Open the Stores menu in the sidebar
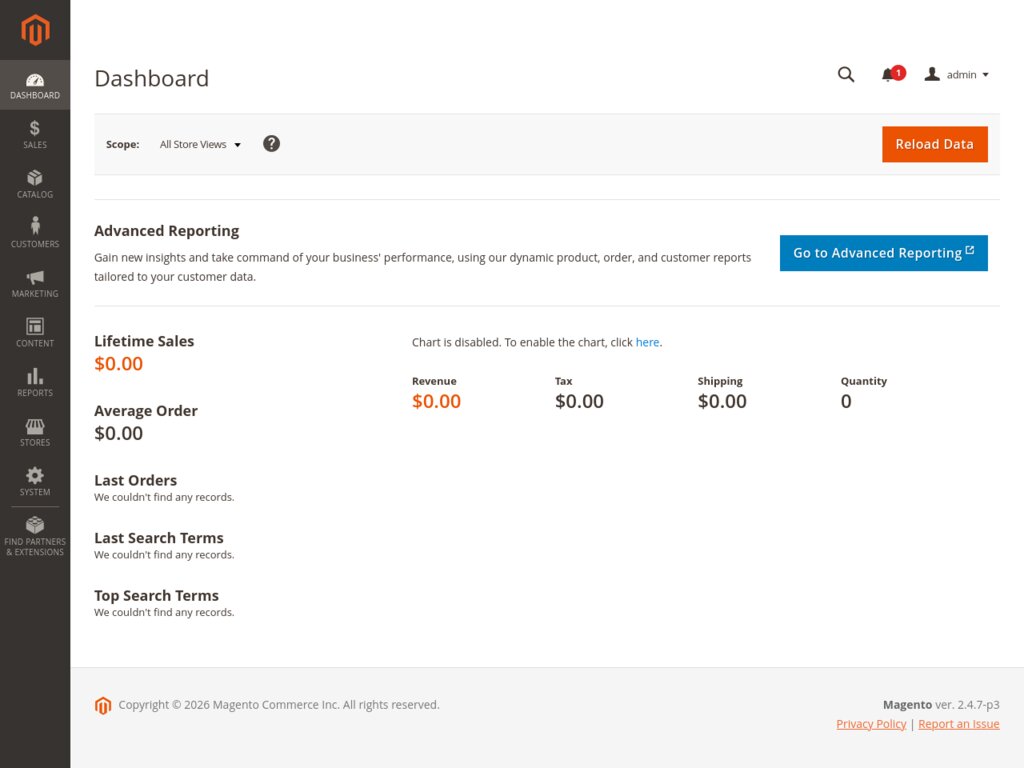1024x768 pixels. [35, 432]
